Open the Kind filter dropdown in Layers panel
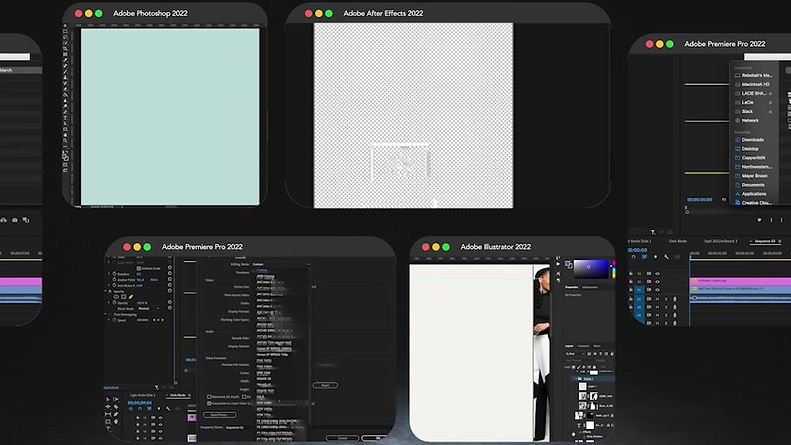The height and width of the screenshot is (445, 791). [575, 354]
